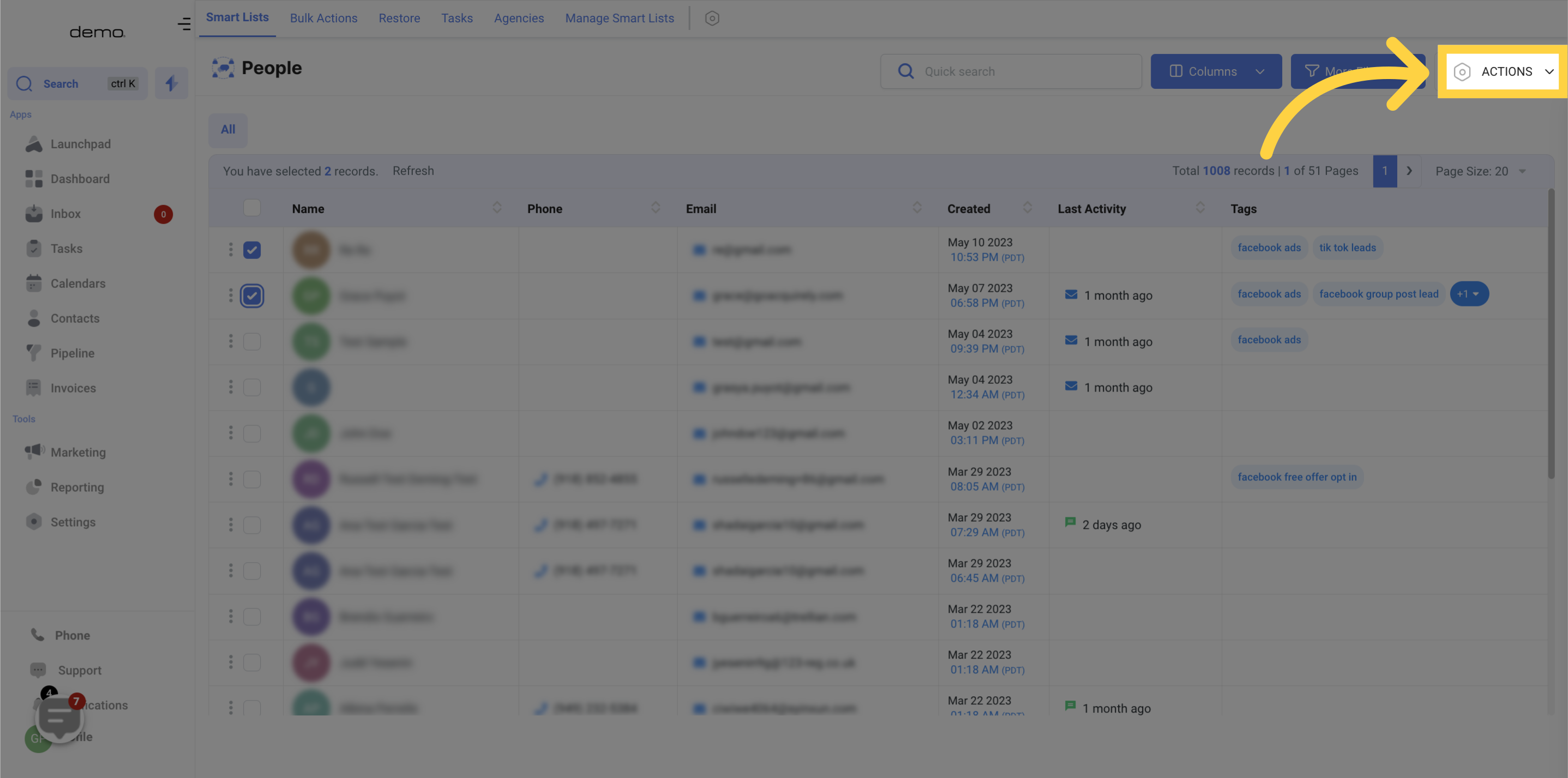Check the May 04 12:34 AM row checkbox

(251, 388)
